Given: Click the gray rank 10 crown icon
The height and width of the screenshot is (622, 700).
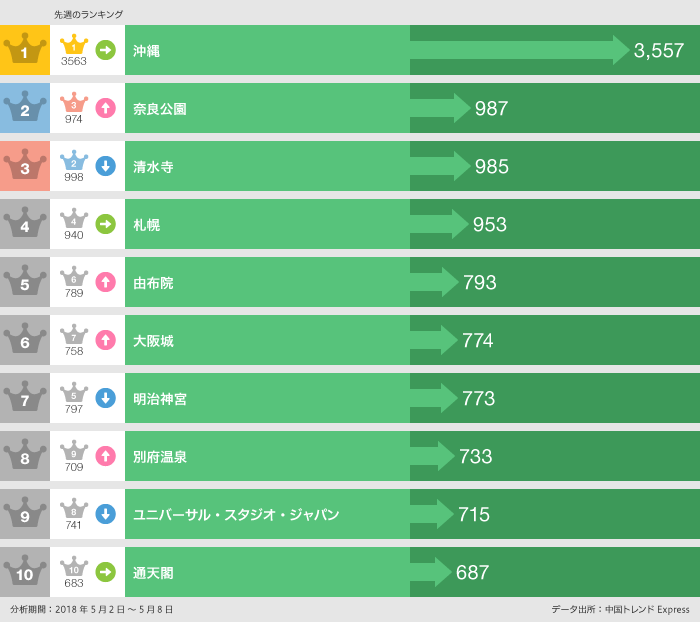Looking at the screenshot, I should (25, 572).
